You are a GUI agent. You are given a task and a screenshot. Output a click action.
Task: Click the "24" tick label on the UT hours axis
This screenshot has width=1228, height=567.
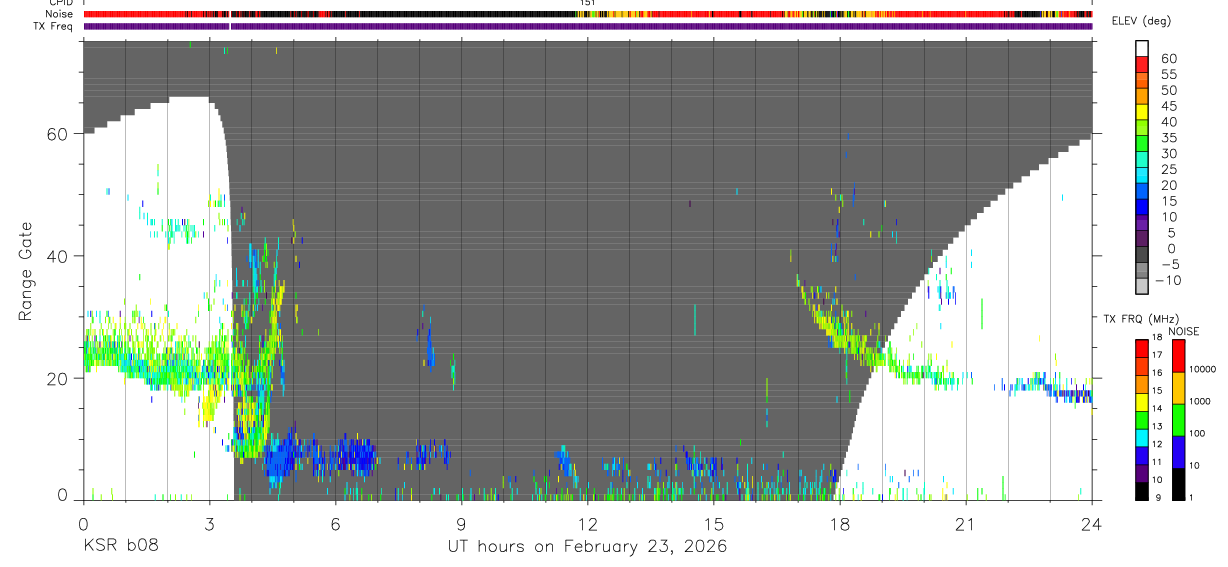(1091, 523)
